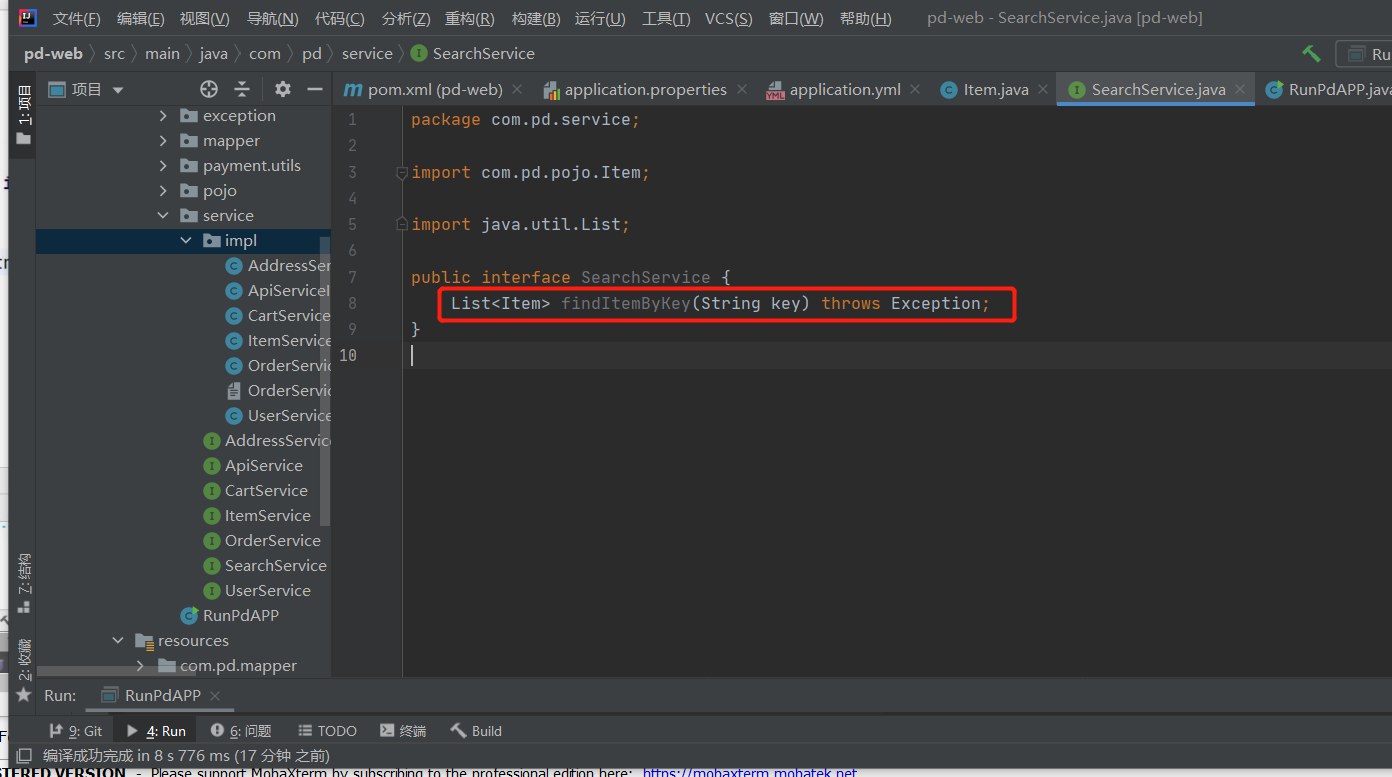Close the application.properties tab

742,89
